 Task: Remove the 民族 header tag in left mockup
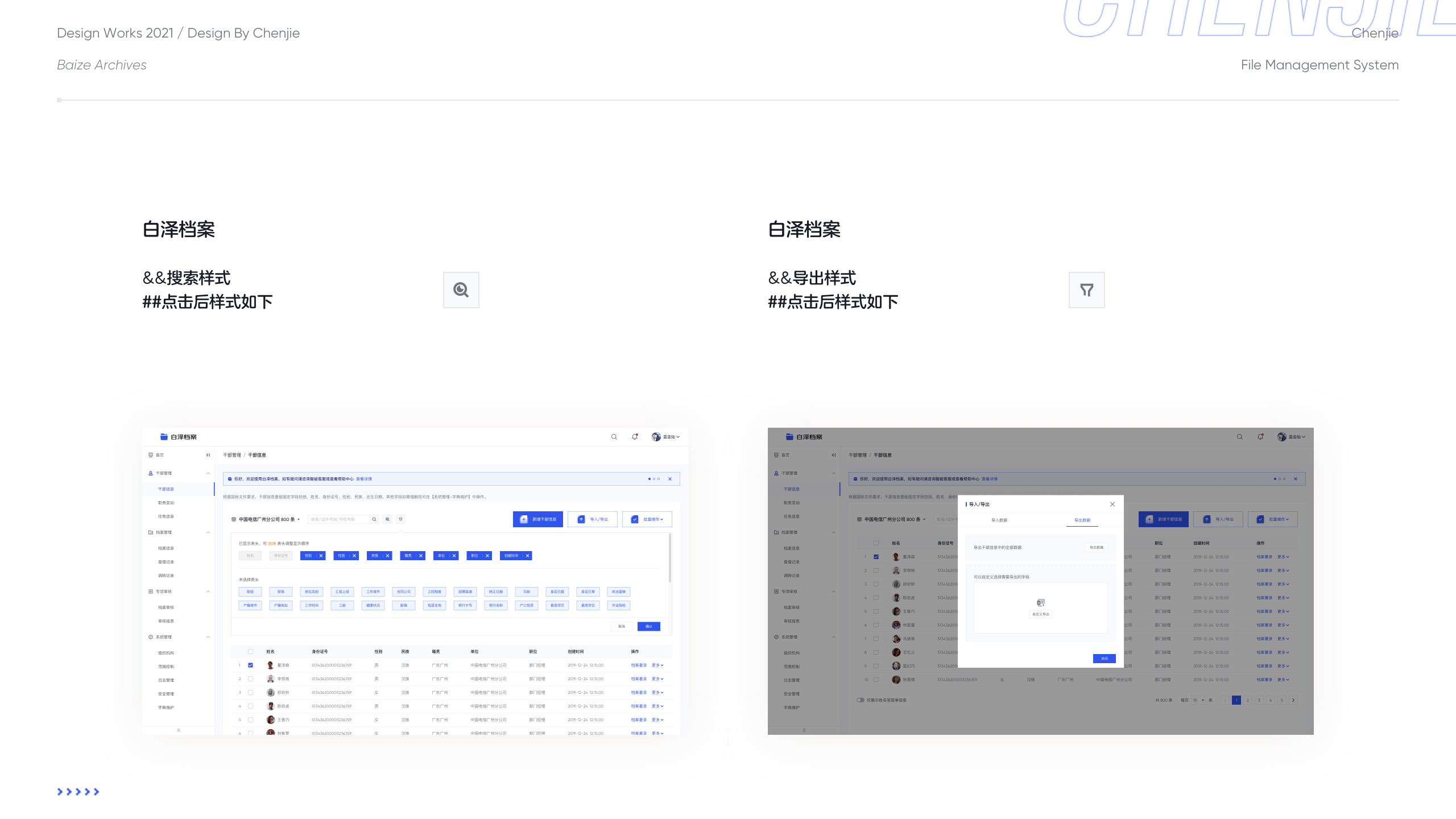[388, 556]
